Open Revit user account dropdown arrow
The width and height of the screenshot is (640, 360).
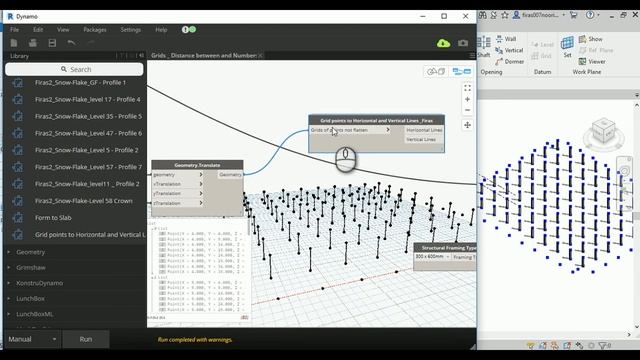click(x=564, y=15)
